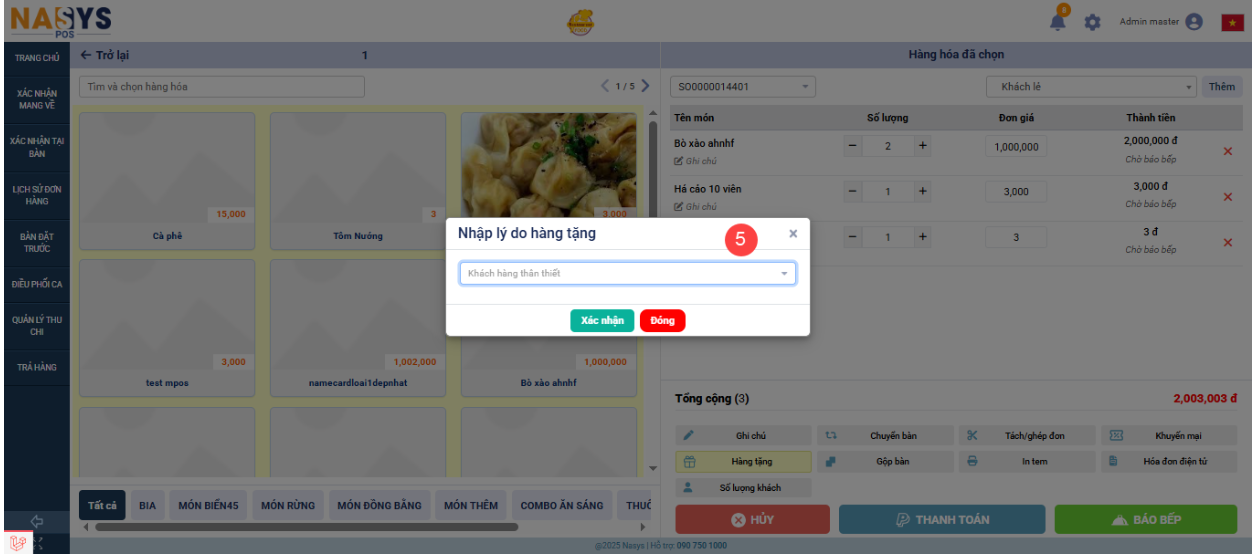
Task: Open Lịch sử đơn hàng in sidebar
Action: point(37,195)
